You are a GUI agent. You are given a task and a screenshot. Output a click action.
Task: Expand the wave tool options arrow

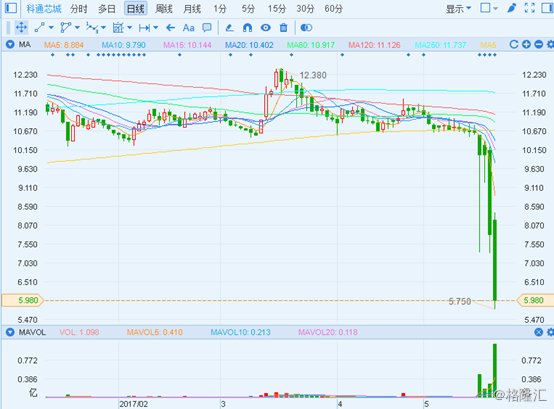coord(103,28)
